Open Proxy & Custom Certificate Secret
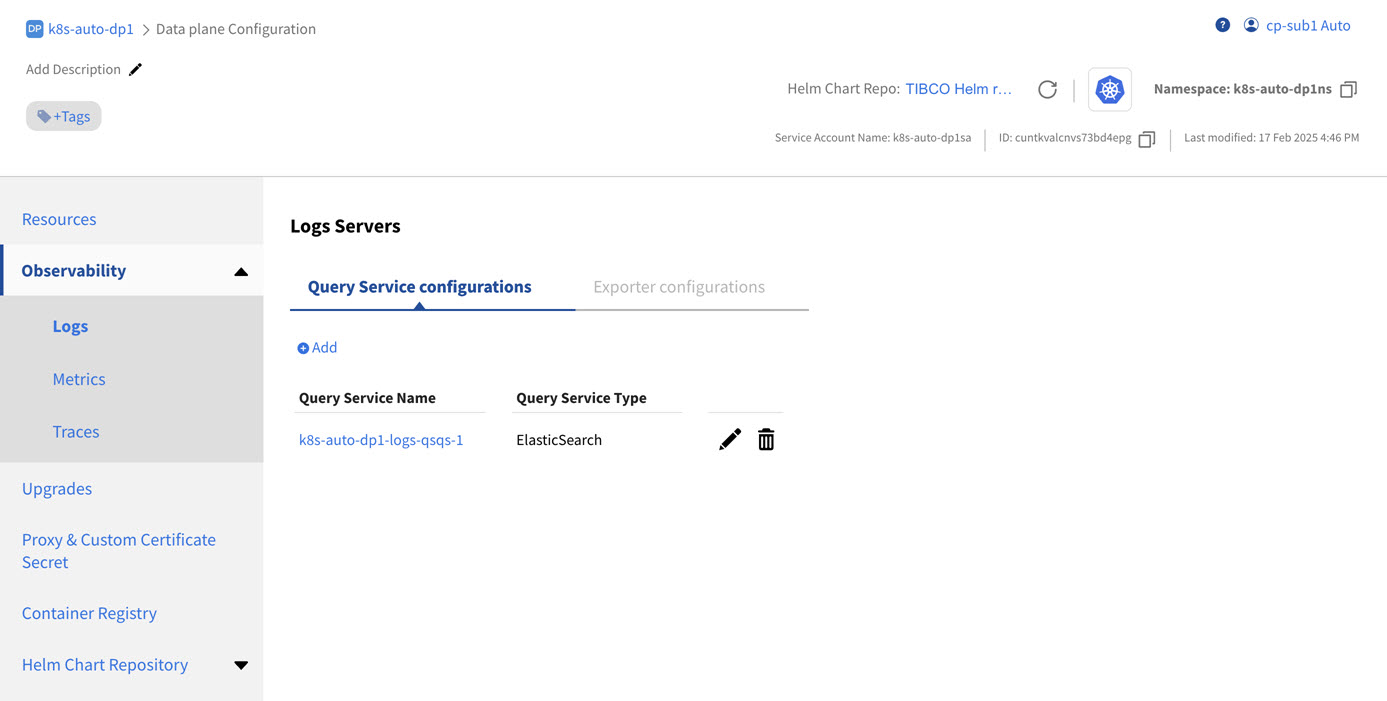Image resolution: width=1387 pixels, height=701 pixels. click(x=119, y=551)
